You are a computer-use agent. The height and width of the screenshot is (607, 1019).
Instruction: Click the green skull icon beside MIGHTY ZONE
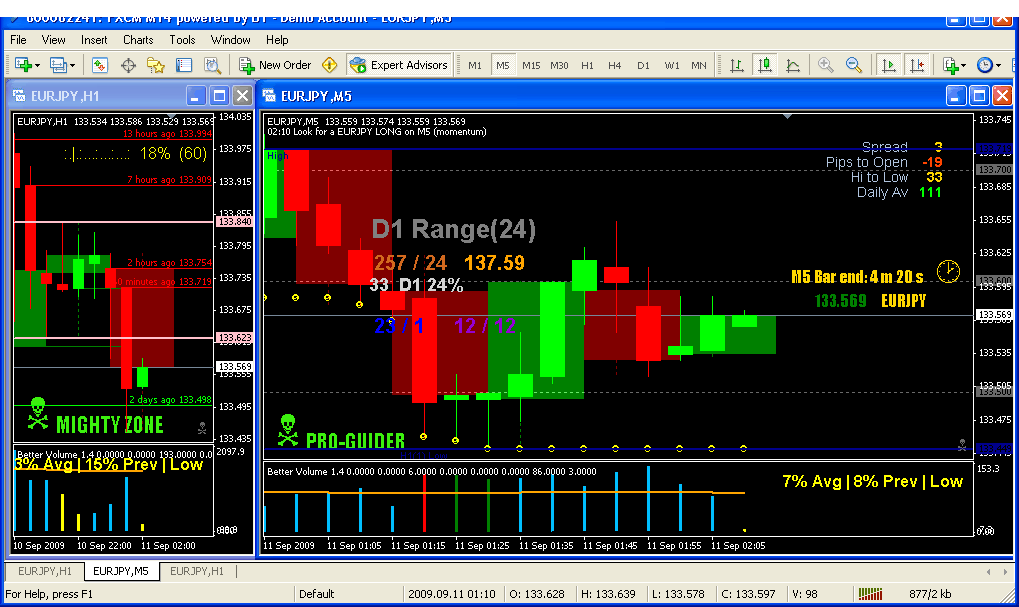click(38, 414)
